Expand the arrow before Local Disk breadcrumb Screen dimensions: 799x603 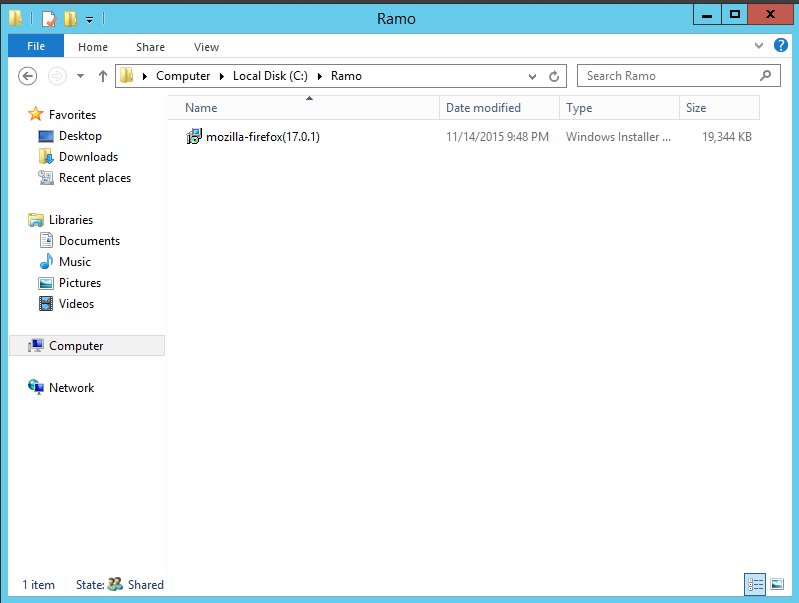[222, 76]
